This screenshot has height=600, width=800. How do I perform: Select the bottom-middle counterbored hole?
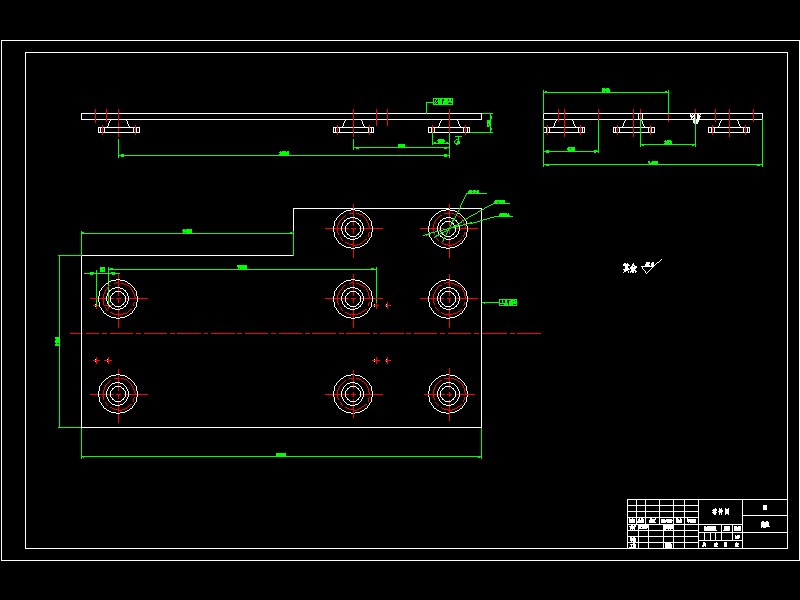click(x=353, y=394)
